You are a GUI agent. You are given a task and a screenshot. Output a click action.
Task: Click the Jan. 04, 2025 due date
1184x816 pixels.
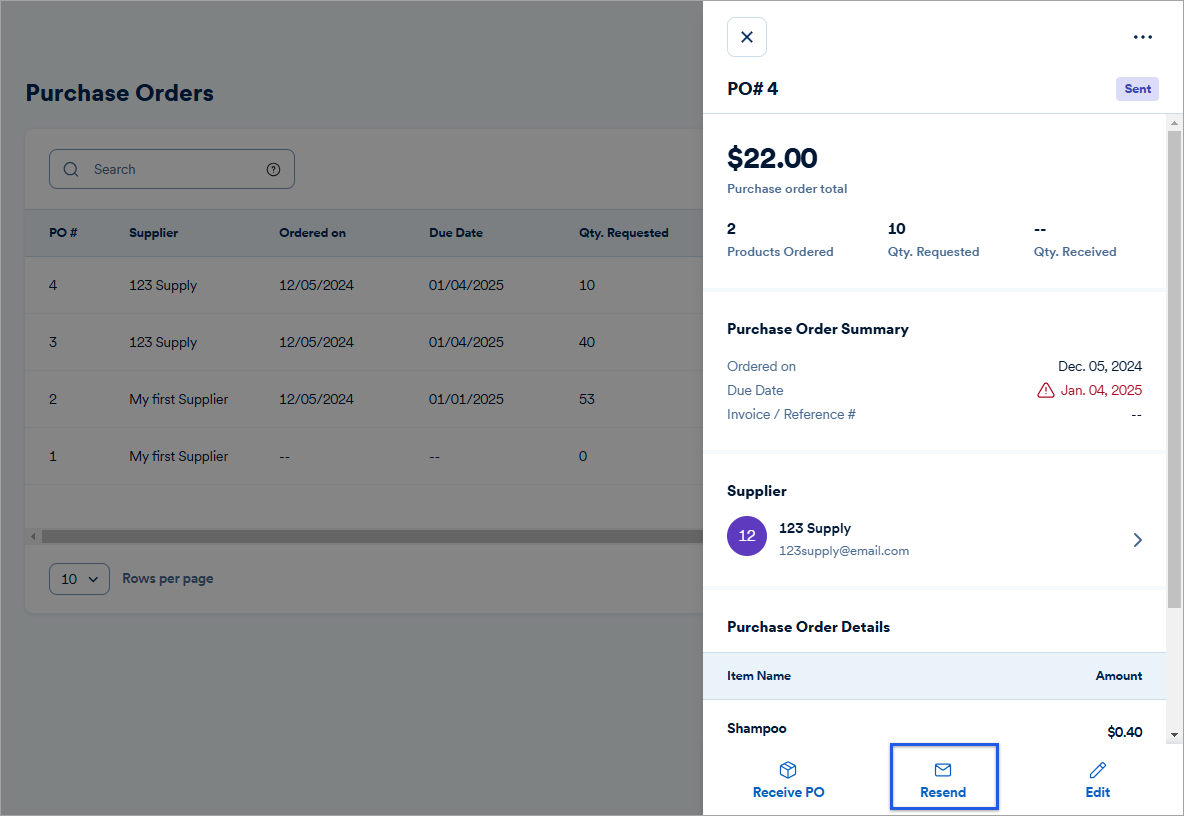(x=1101, y=390)
